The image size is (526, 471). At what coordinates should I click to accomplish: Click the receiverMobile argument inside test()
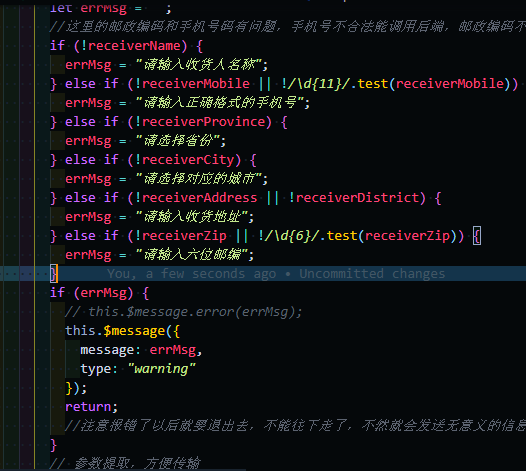click(x=450, y=84)
